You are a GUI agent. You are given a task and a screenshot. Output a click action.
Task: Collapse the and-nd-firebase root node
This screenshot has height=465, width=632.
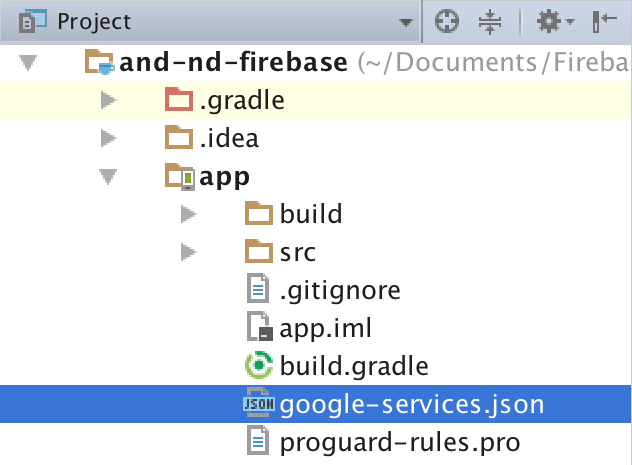point(28,64)
